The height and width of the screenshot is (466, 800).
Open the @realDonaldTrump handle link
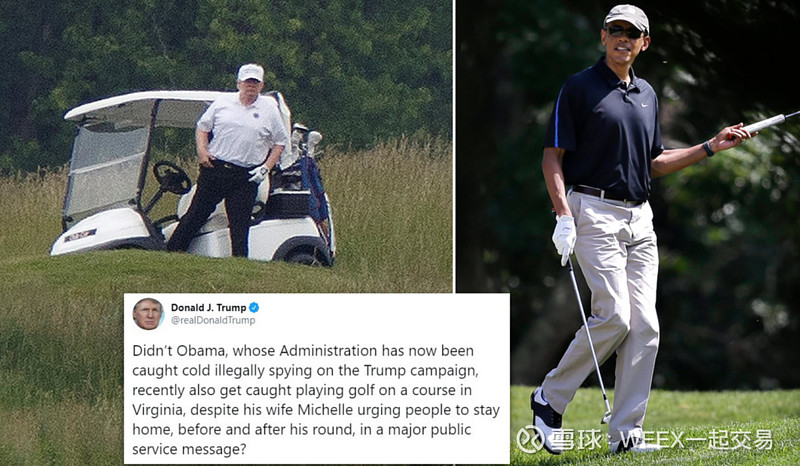click(213, 321)
